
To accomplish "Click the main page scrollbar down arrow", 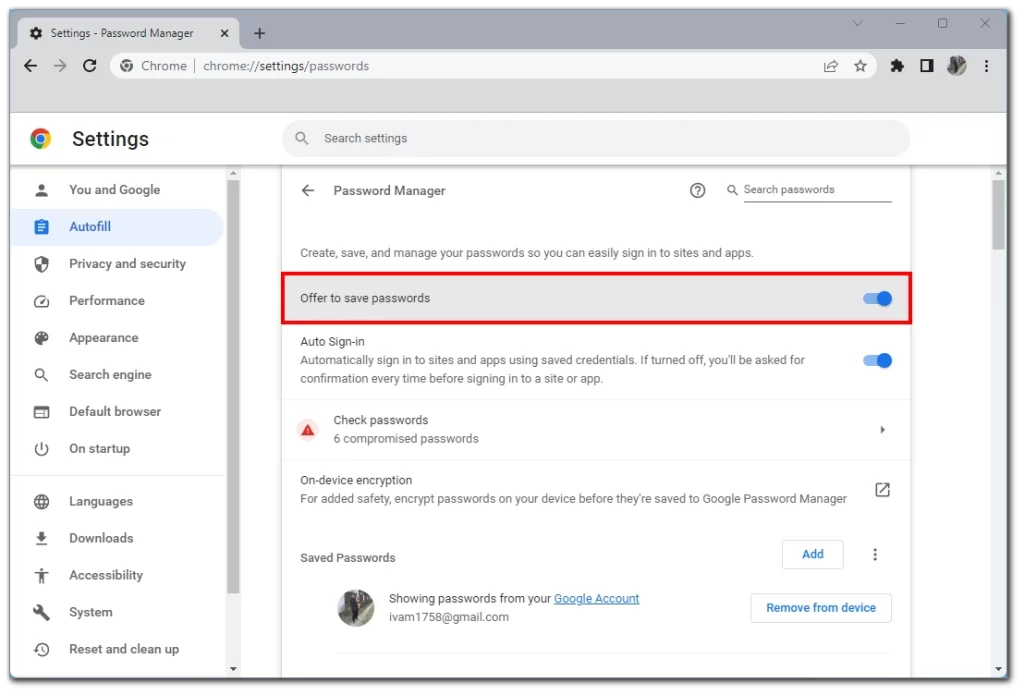I will 999,670.
